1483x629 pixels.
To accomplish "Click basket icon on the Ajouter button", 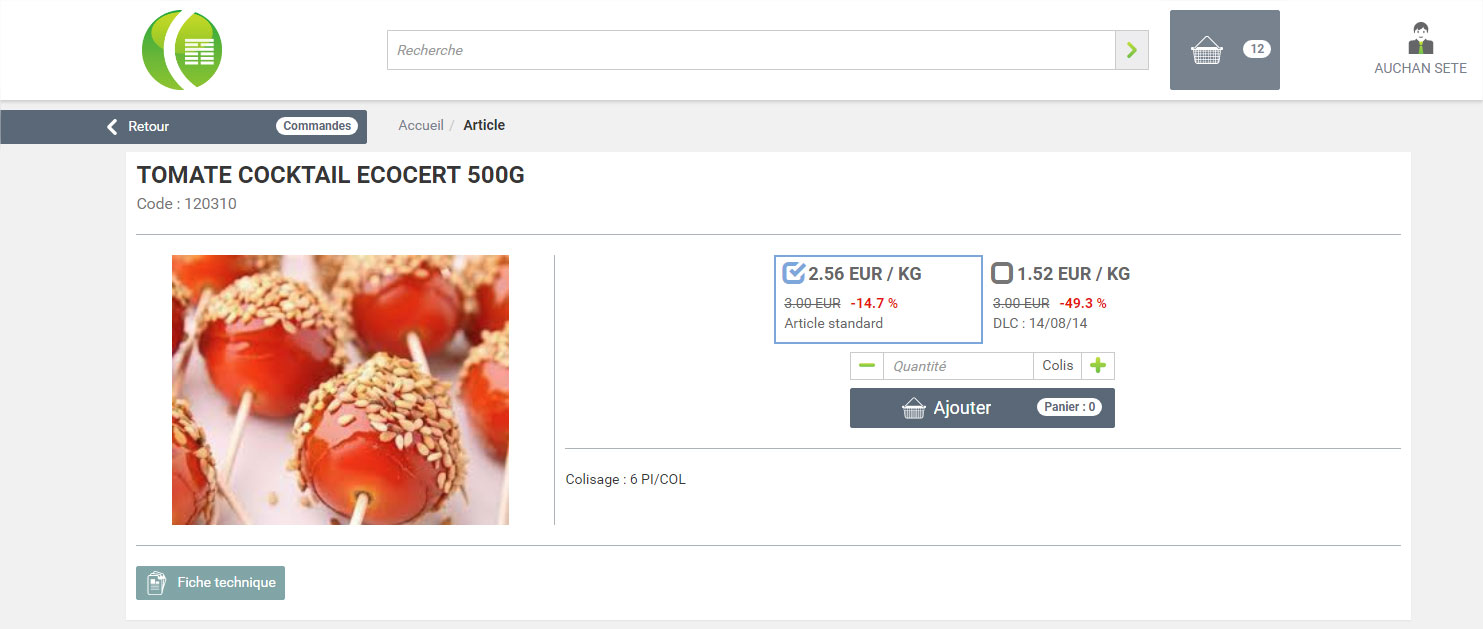I will (914, 408).
